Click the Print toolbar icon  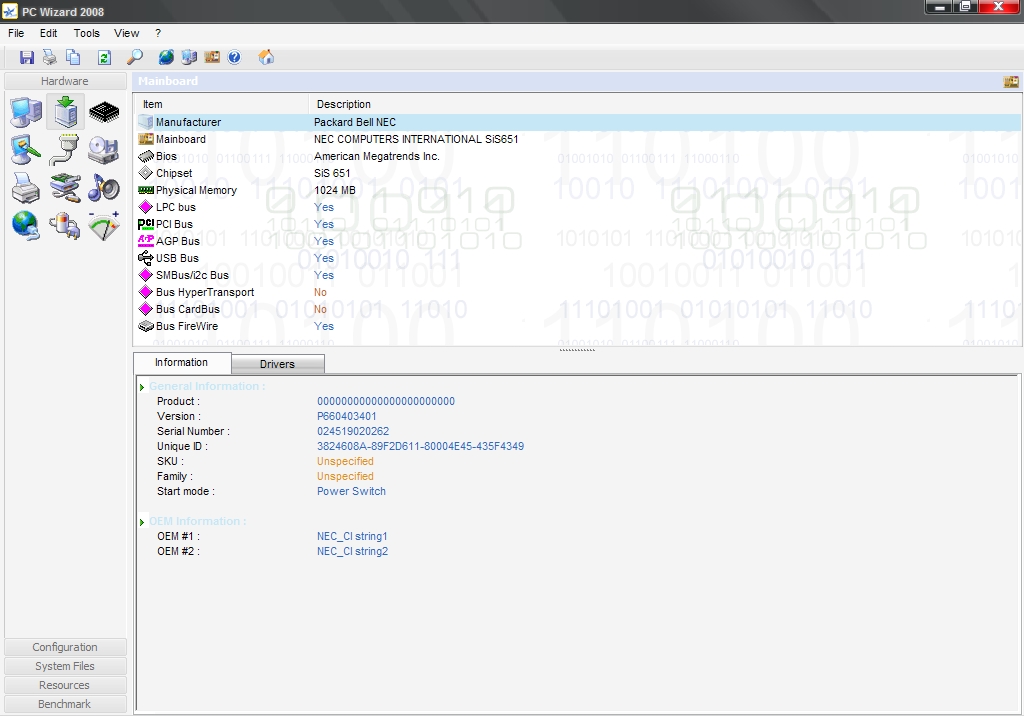pyautogui.click(x=50, y=57)
